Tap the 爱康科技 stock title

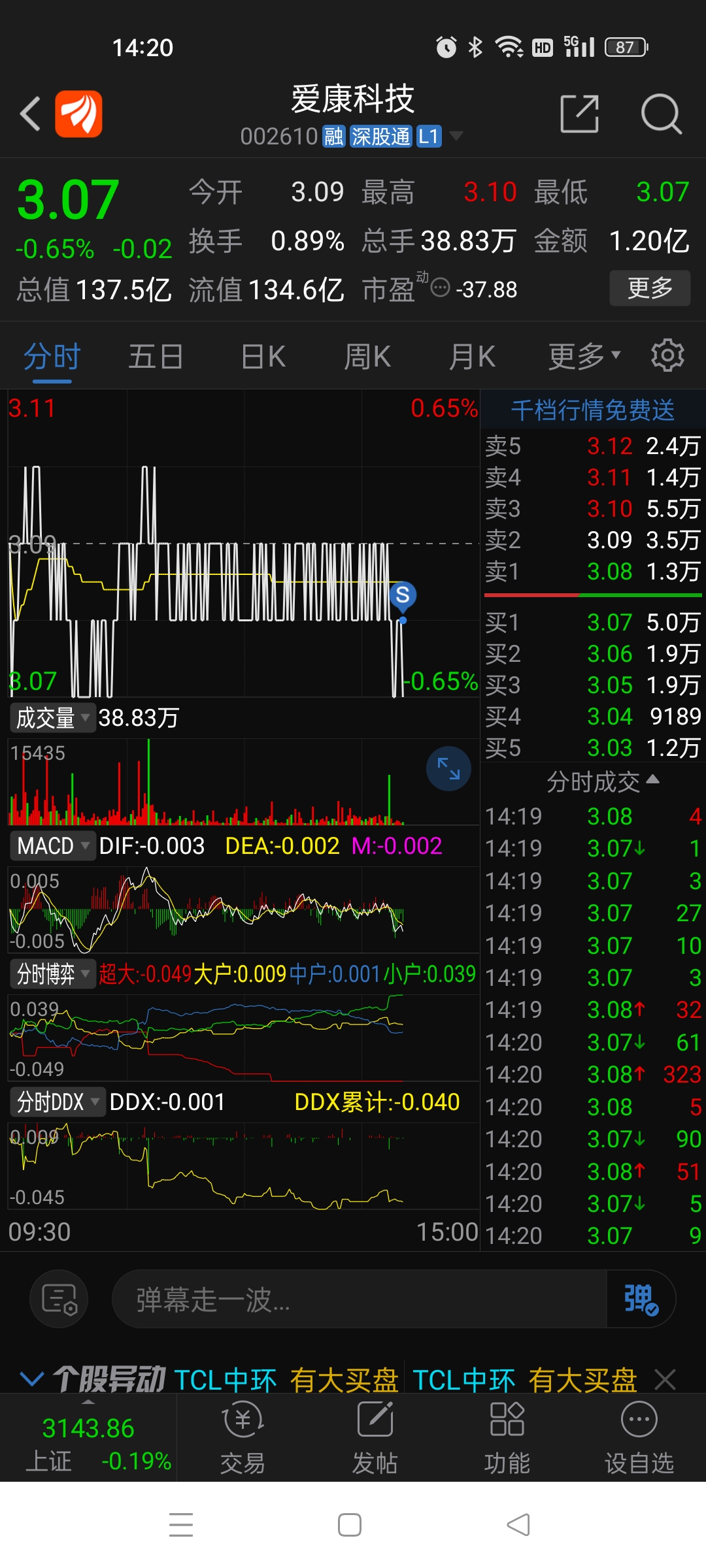tap(353, 99)
